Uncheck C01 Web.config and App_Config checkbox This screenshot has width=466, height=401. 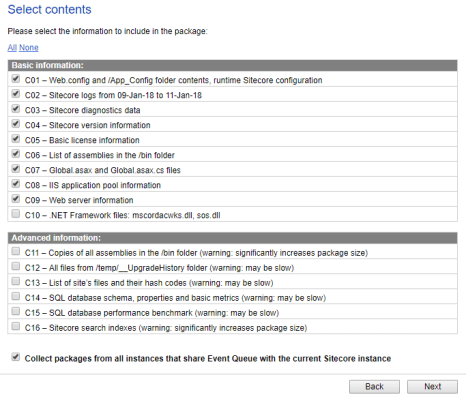pyautogui.click(x=16, y=79)
